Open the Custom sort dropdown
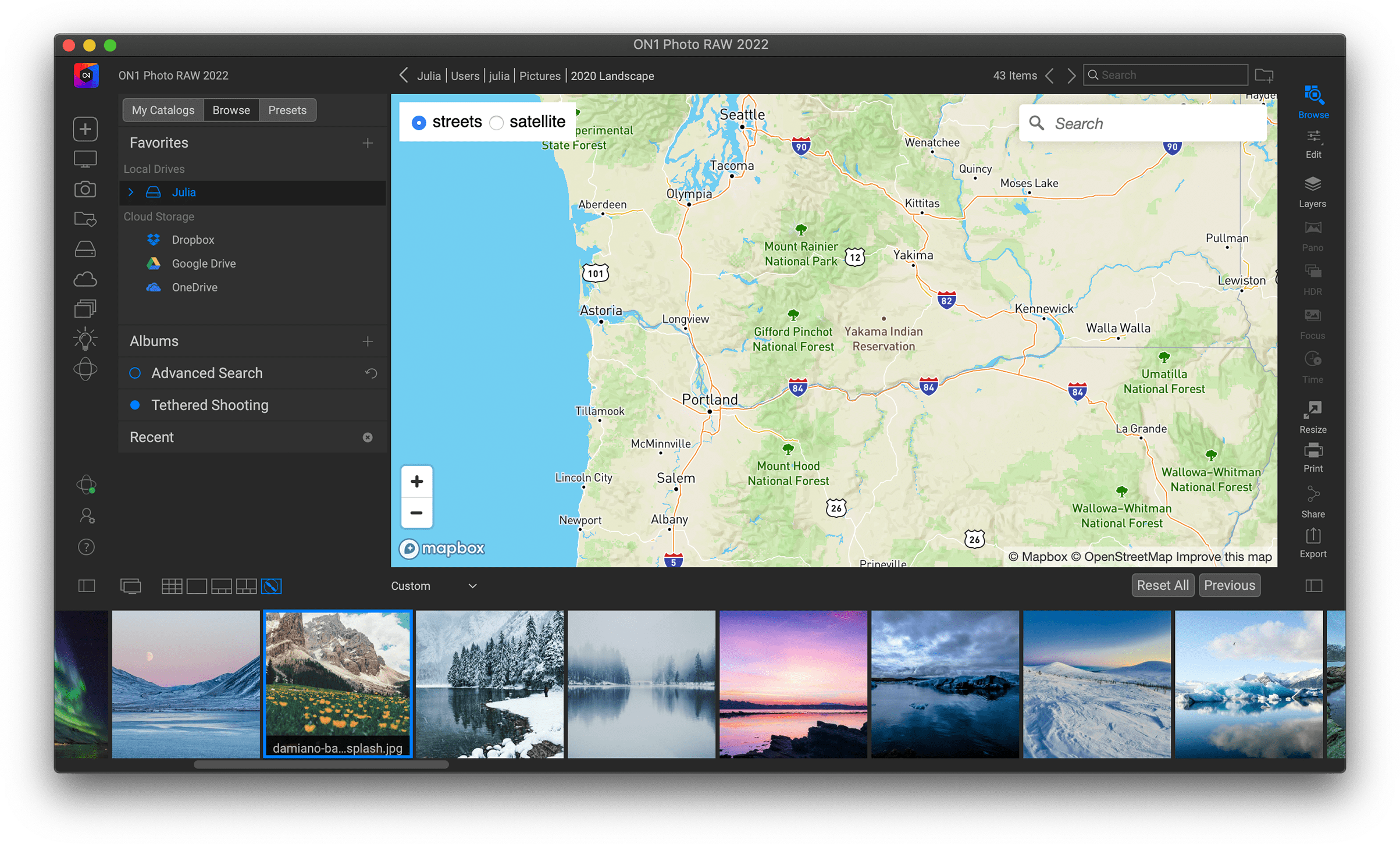This screenshot has width=1400, height=844. pyautogui.click(x=434, y=586)
